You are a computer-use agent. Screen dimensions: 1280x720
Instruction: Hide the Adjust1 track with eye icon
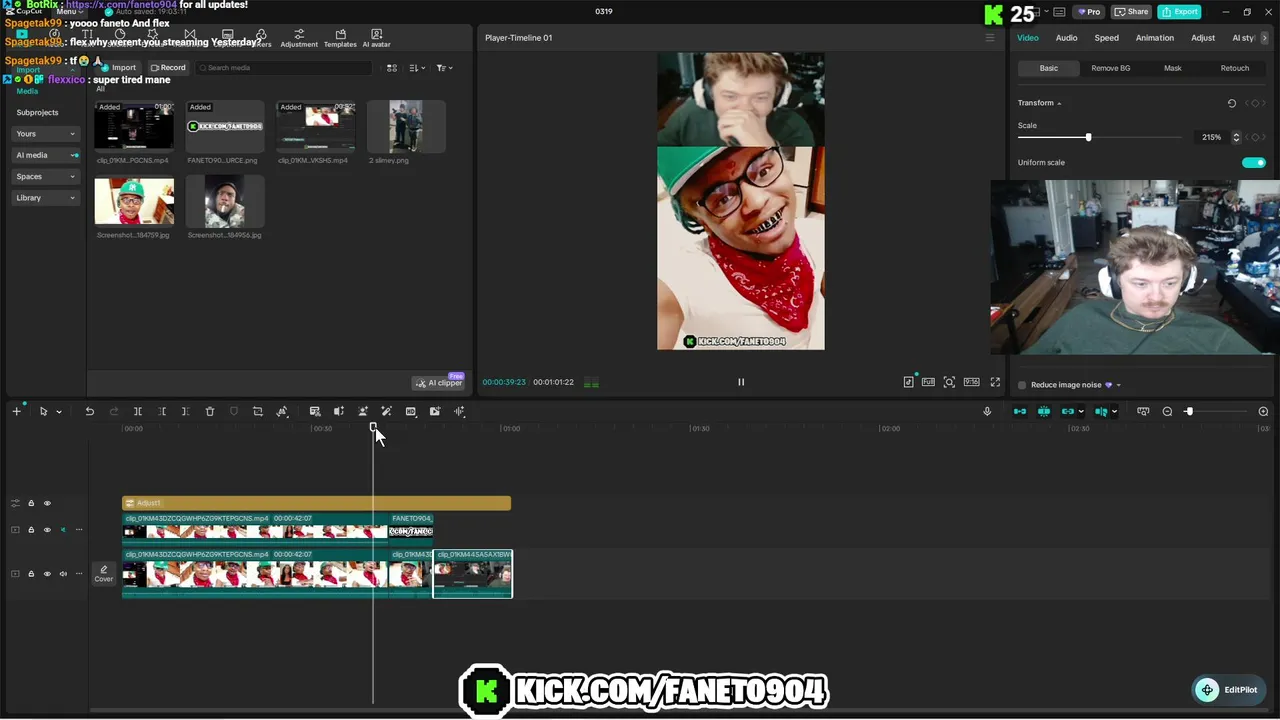(x=47, y=503)
